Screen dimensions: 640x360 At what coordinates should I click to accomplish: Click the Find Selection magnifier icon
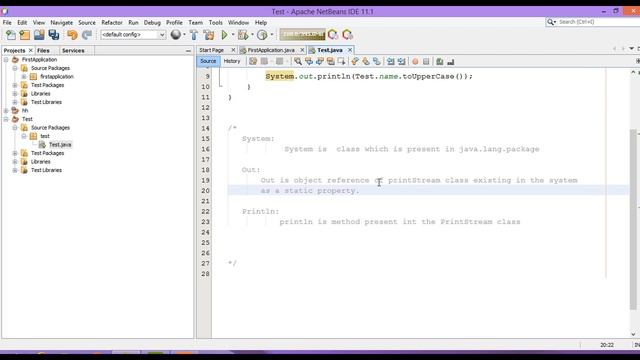pyautogui.click(x=298, y=62)
